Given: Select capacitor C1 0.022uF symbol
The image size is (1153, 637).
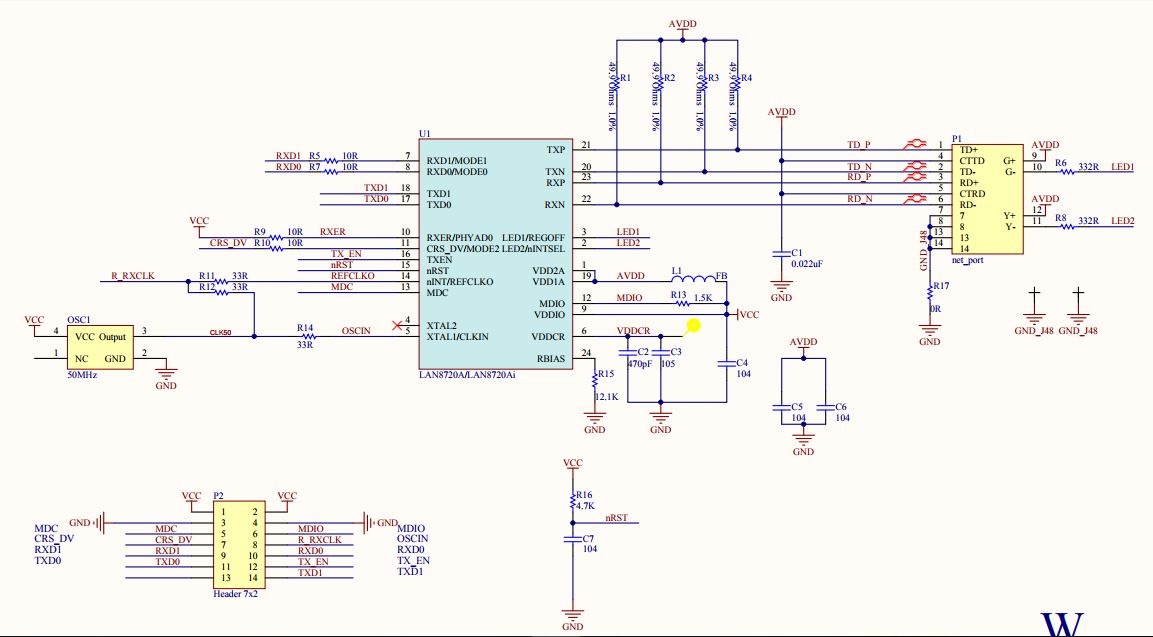Looking at the screenshot, I should [x=782, y=254].
